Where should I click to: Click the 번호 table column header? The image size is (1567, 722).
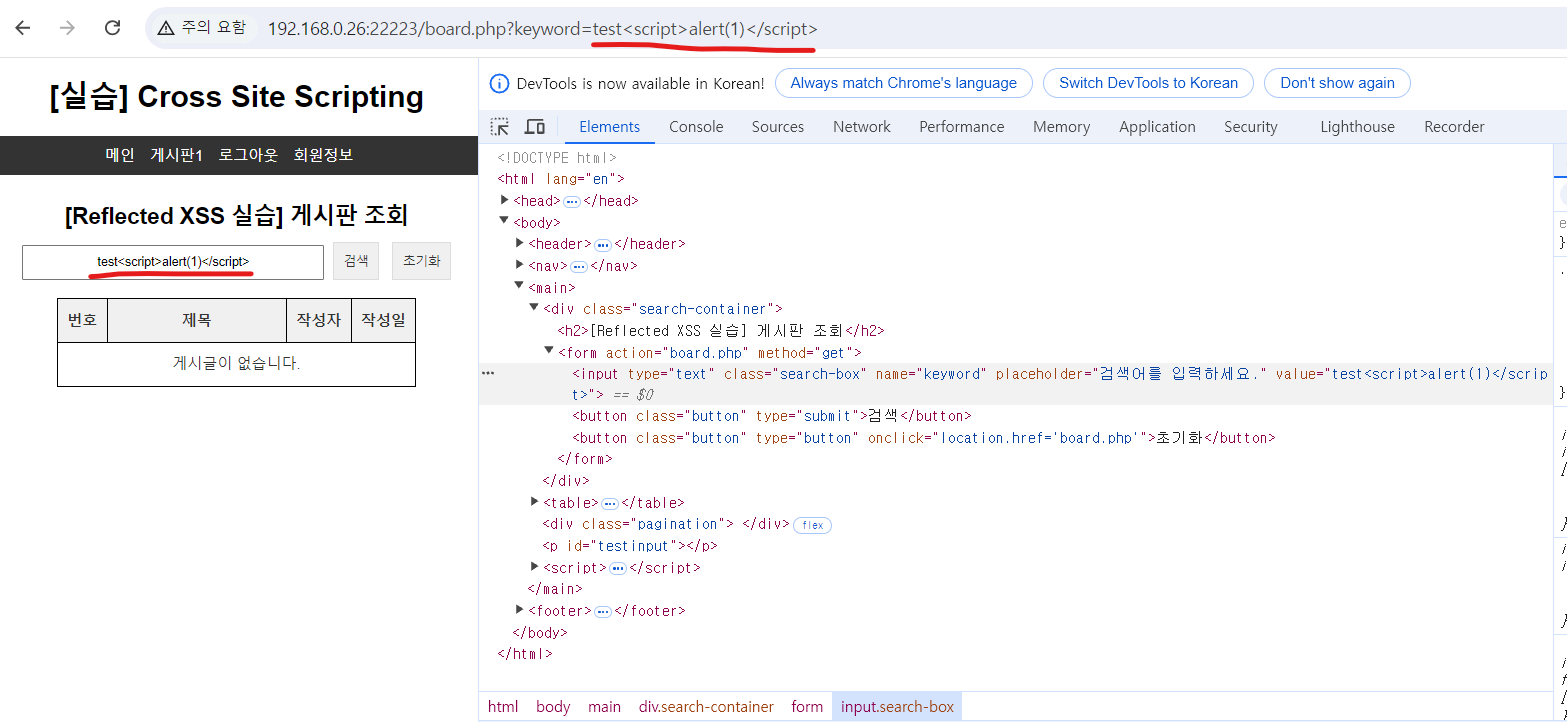82,320
